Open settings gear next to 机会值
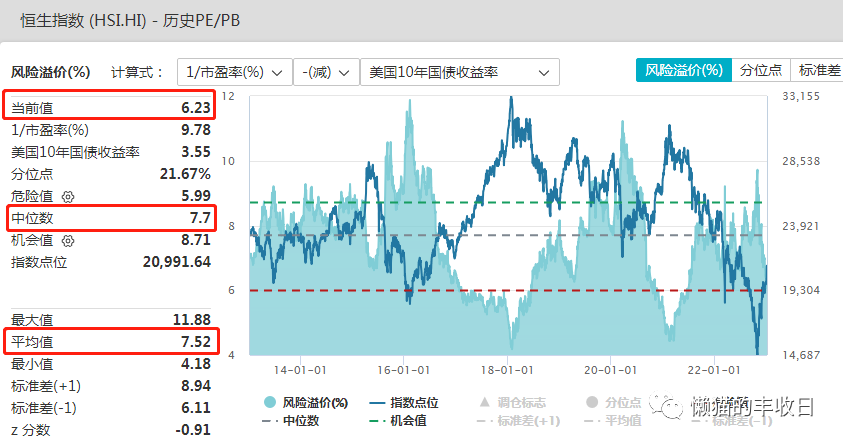 click(68, 241)
